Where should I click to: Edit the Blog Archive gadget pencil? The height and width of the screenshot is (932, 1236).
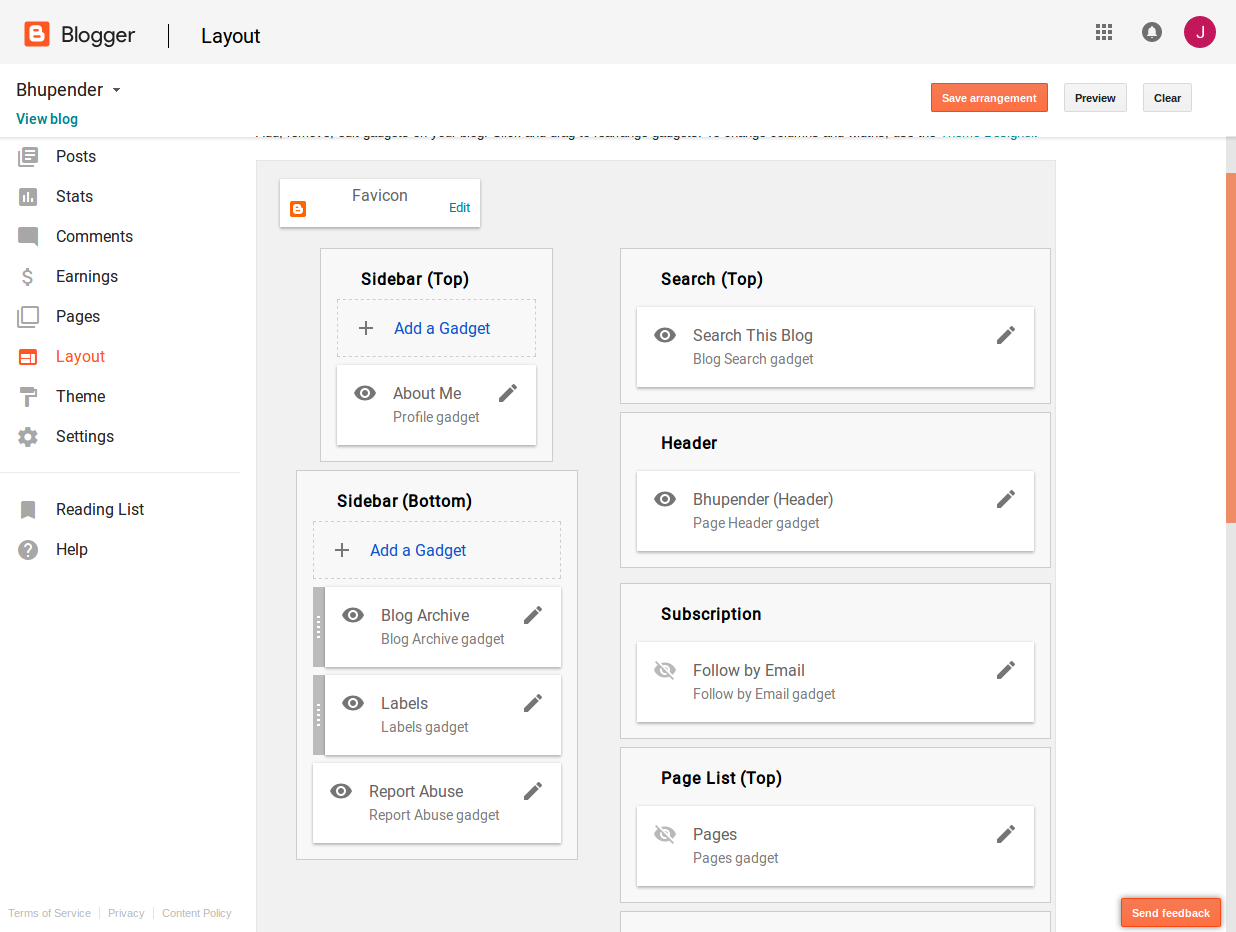[x=533, y=615]
